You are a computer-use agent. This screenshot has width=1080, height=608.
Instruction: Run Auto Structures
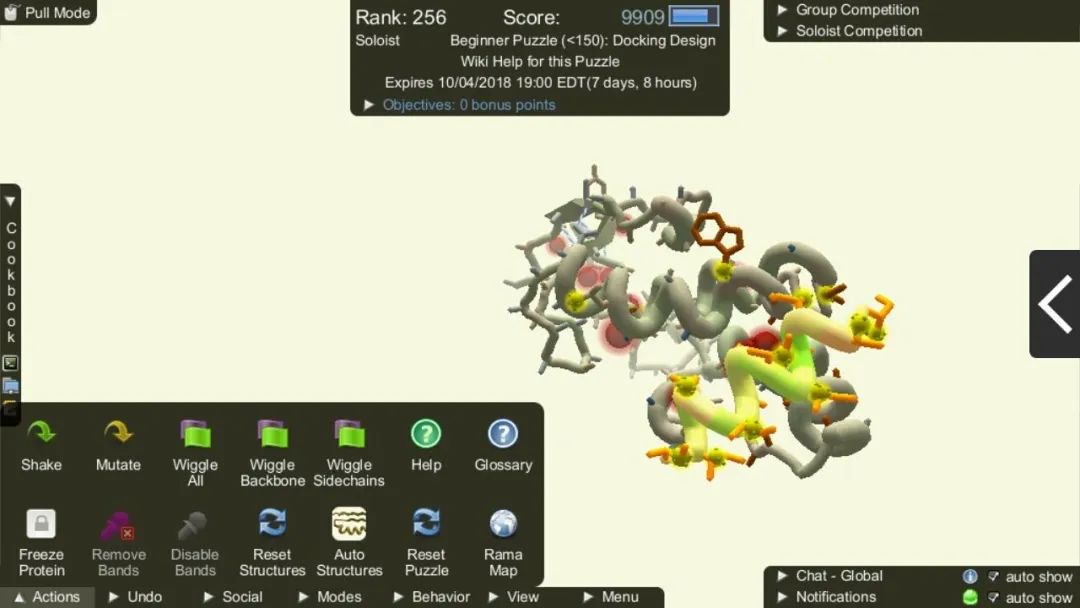pos(349,542)
